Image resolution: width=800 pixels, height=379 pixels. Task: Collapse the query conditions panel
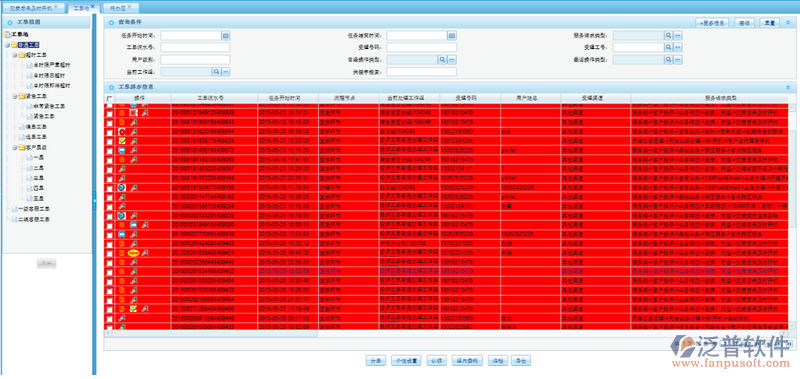pos(788,22)
